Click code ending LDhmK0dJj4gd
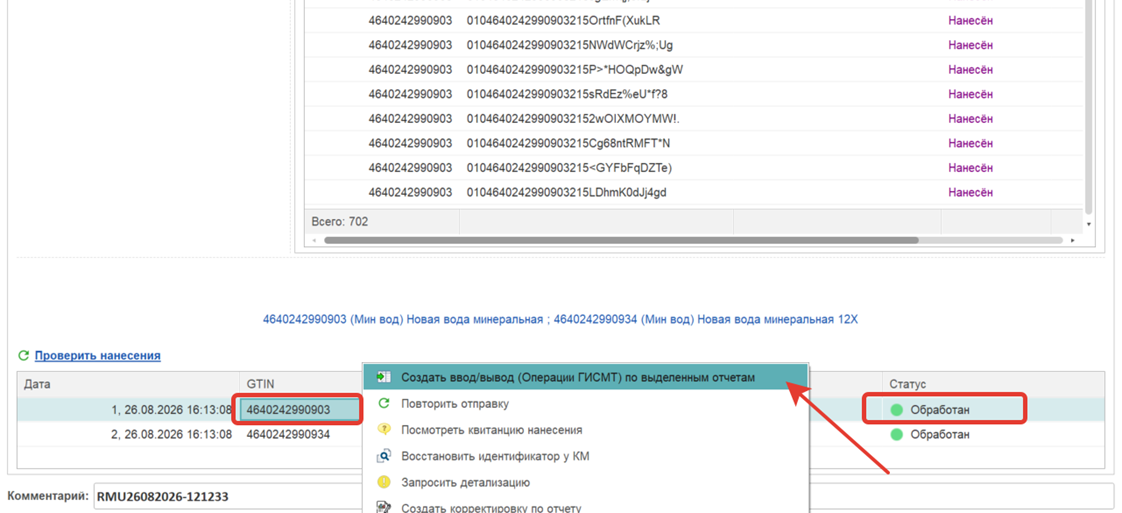The width and height of the screenshot is (1122, 513). 567,192
